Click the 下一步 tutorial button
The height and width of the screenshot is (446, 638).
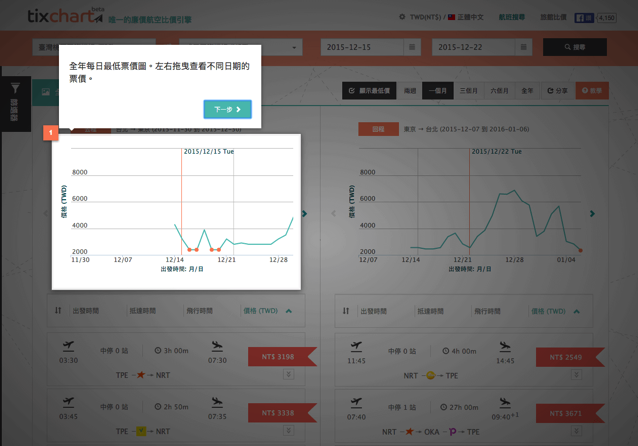point(227,109)
